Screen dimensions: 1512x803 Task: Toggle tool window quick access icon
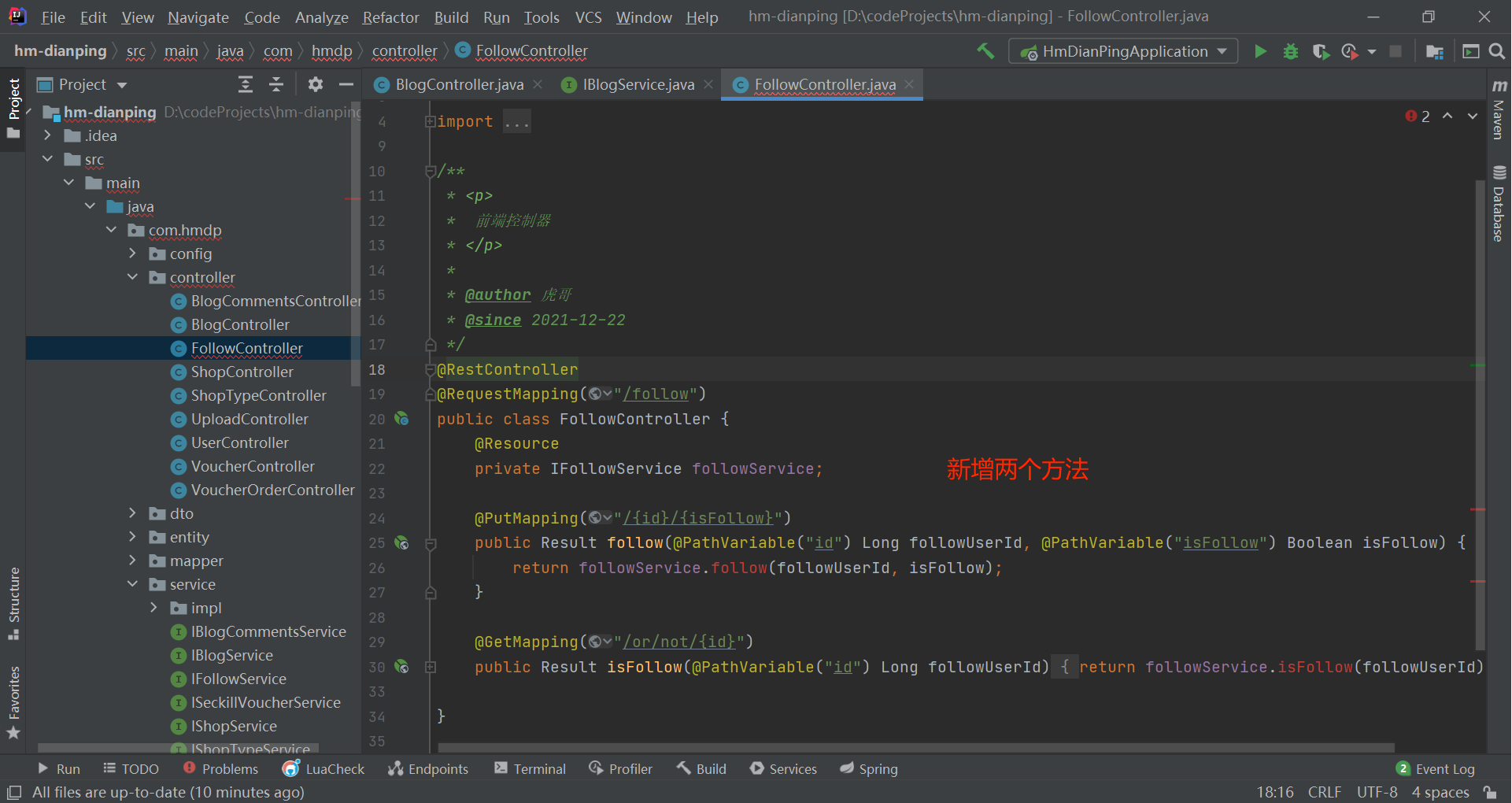point(13,792)
